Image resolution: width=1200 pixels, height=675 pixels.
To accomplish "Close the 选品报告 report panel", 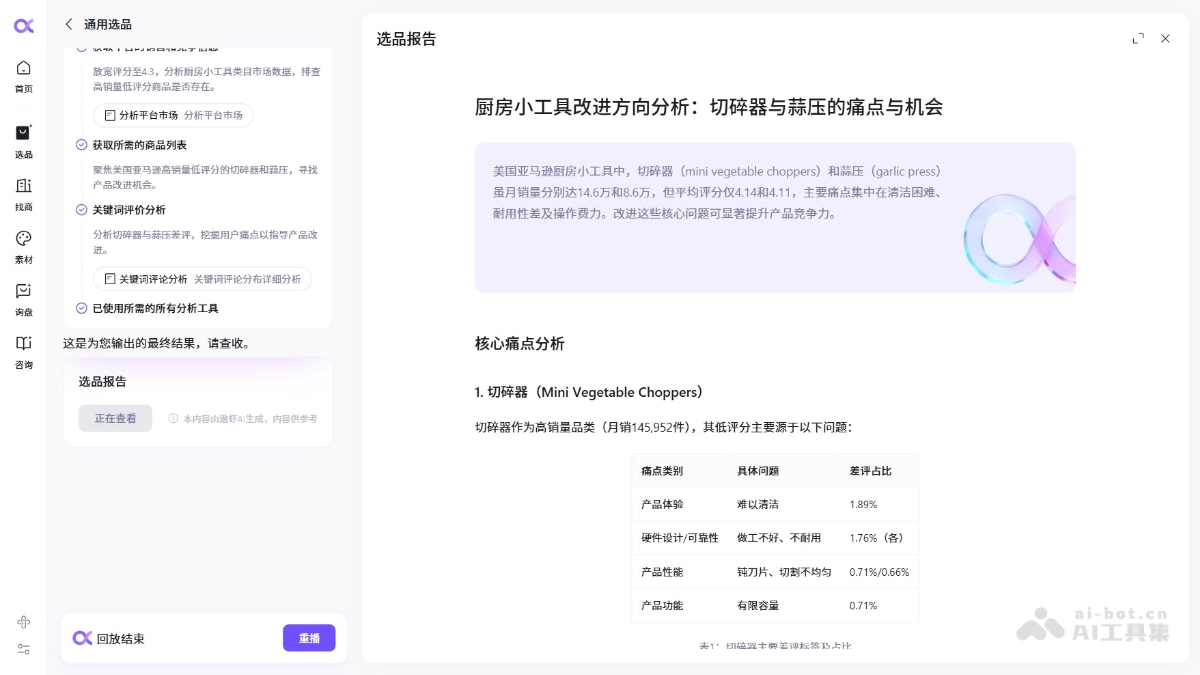I will point(1165,39).
